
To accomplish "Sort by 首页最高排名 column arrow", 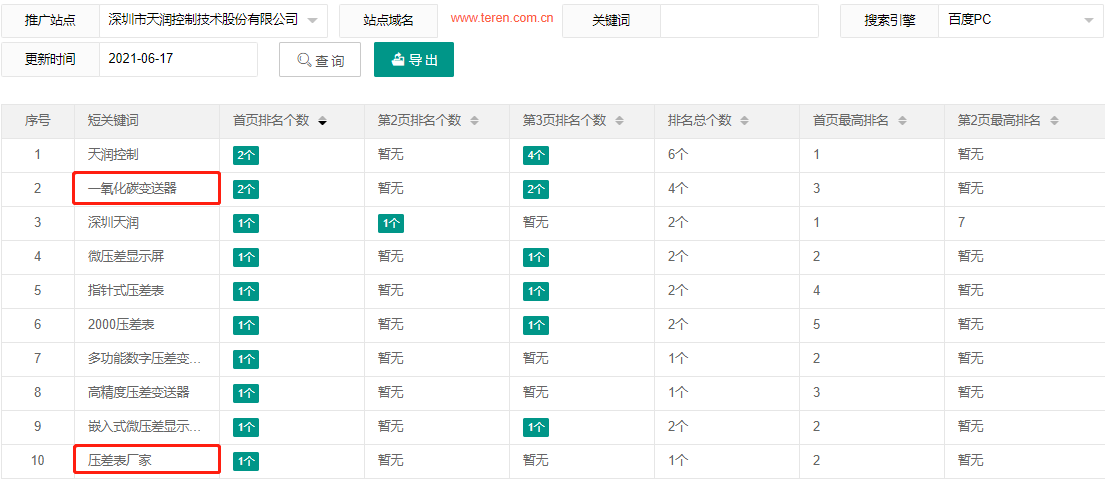I will pyautogui.click(x=902, y=121).
